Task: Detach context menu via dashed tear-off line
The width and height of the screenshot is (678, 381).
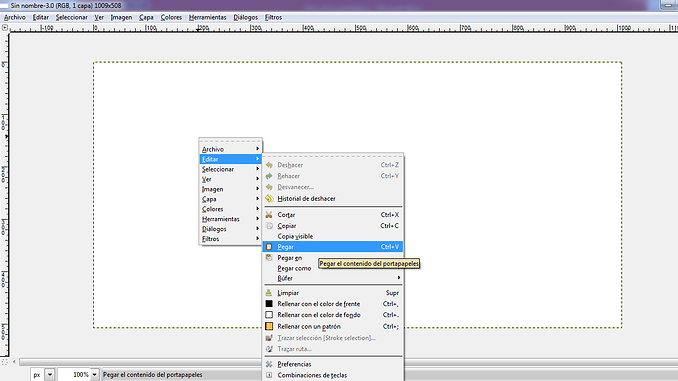Action: tap(230, 141)
